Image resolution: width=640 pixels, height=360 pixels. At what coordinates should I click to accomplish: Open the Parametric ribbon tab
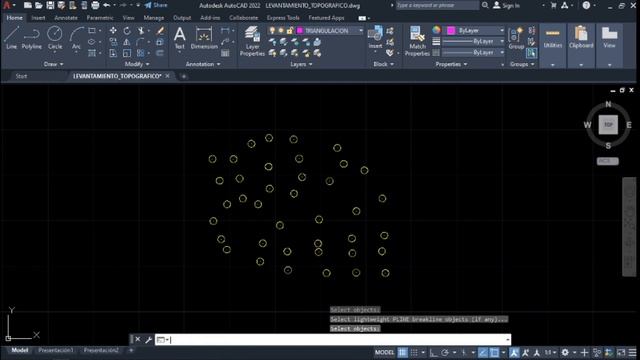(100, 18)
